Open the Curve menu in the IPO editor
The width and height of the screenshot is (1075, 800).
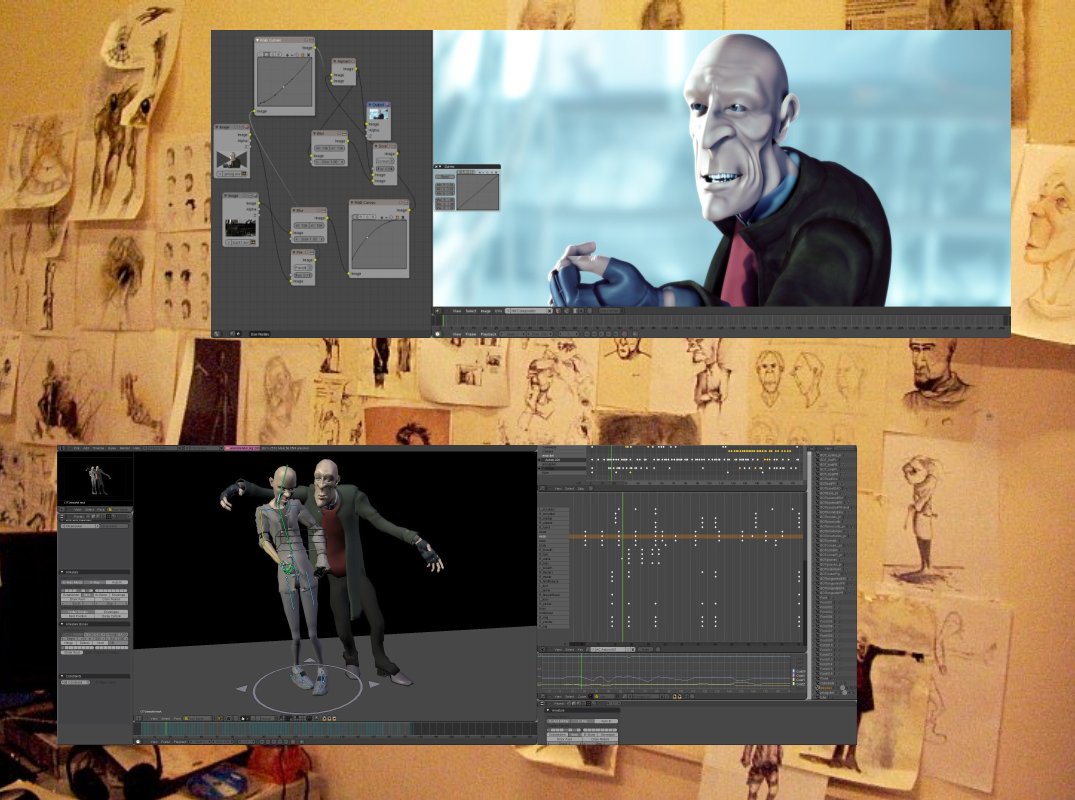click(582, 696)
